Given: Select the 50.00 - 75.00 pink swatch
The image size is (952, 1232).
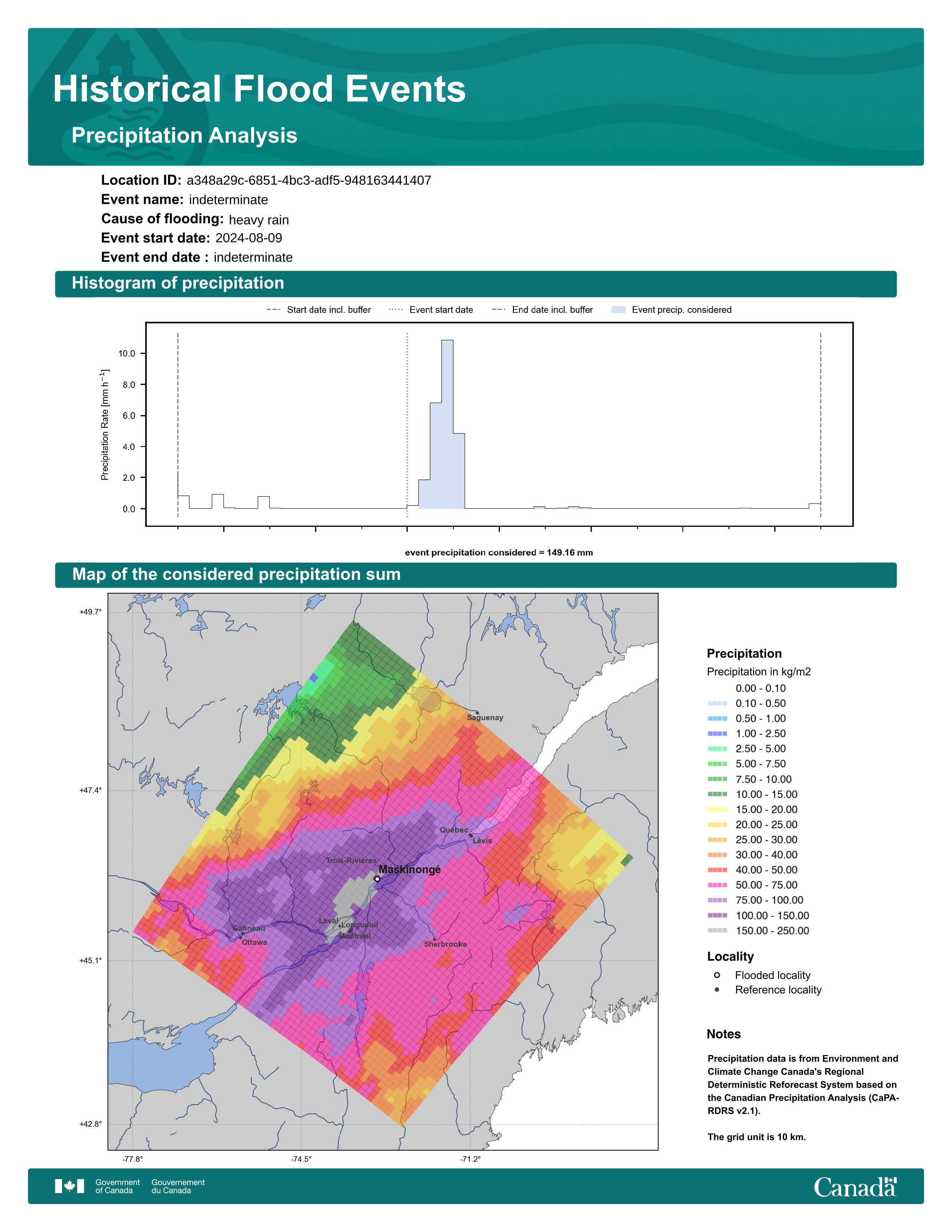Looking at the screenshot, I should (718, 884).
